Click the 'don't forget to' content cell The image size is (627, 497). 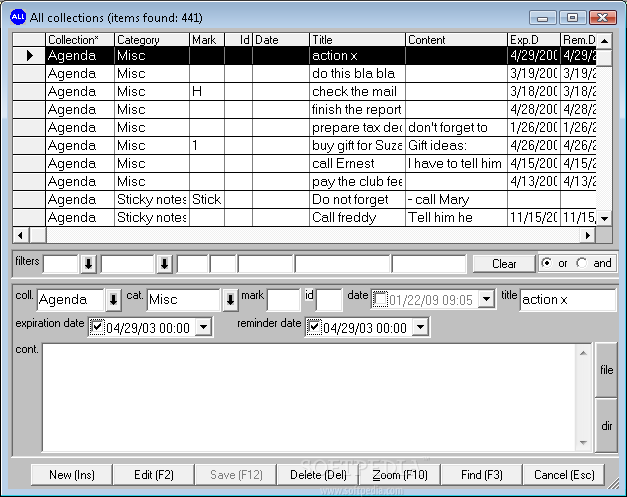point(456,128)
